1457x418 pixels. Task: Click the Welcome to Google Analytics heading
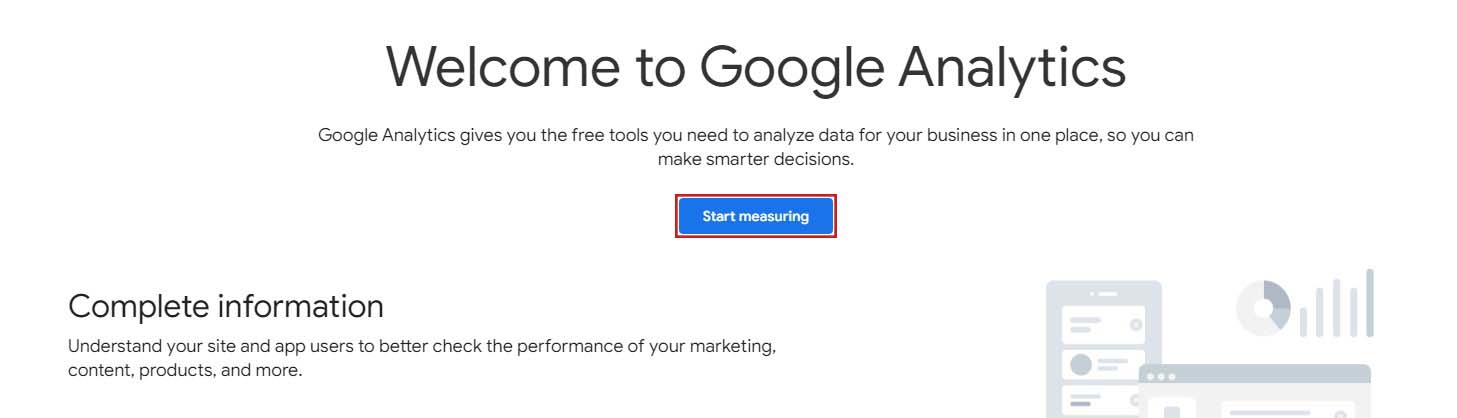click(x=755, y=66)
